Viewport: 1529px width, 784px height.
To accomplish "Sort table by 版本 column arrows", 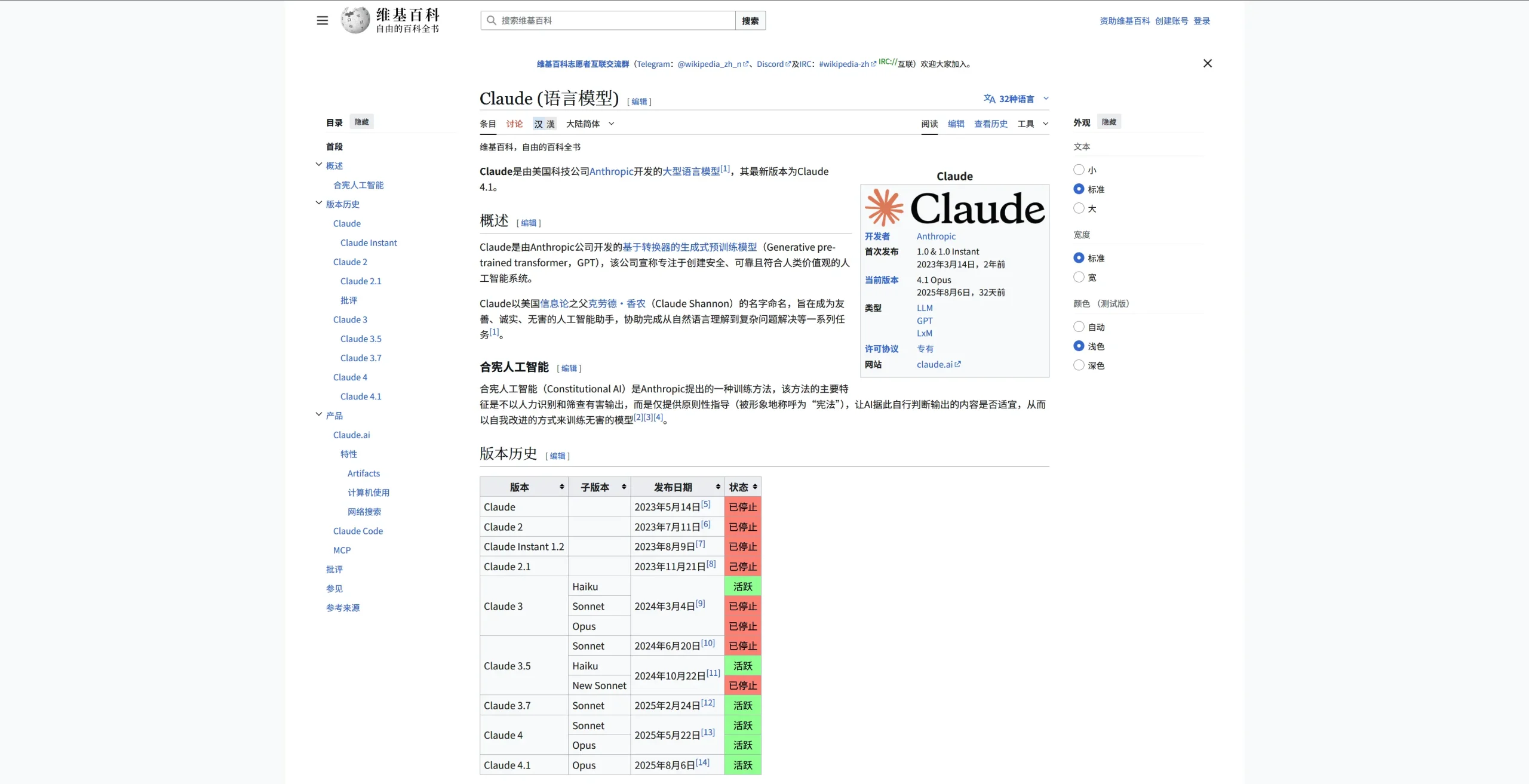I will click(561, 487).
